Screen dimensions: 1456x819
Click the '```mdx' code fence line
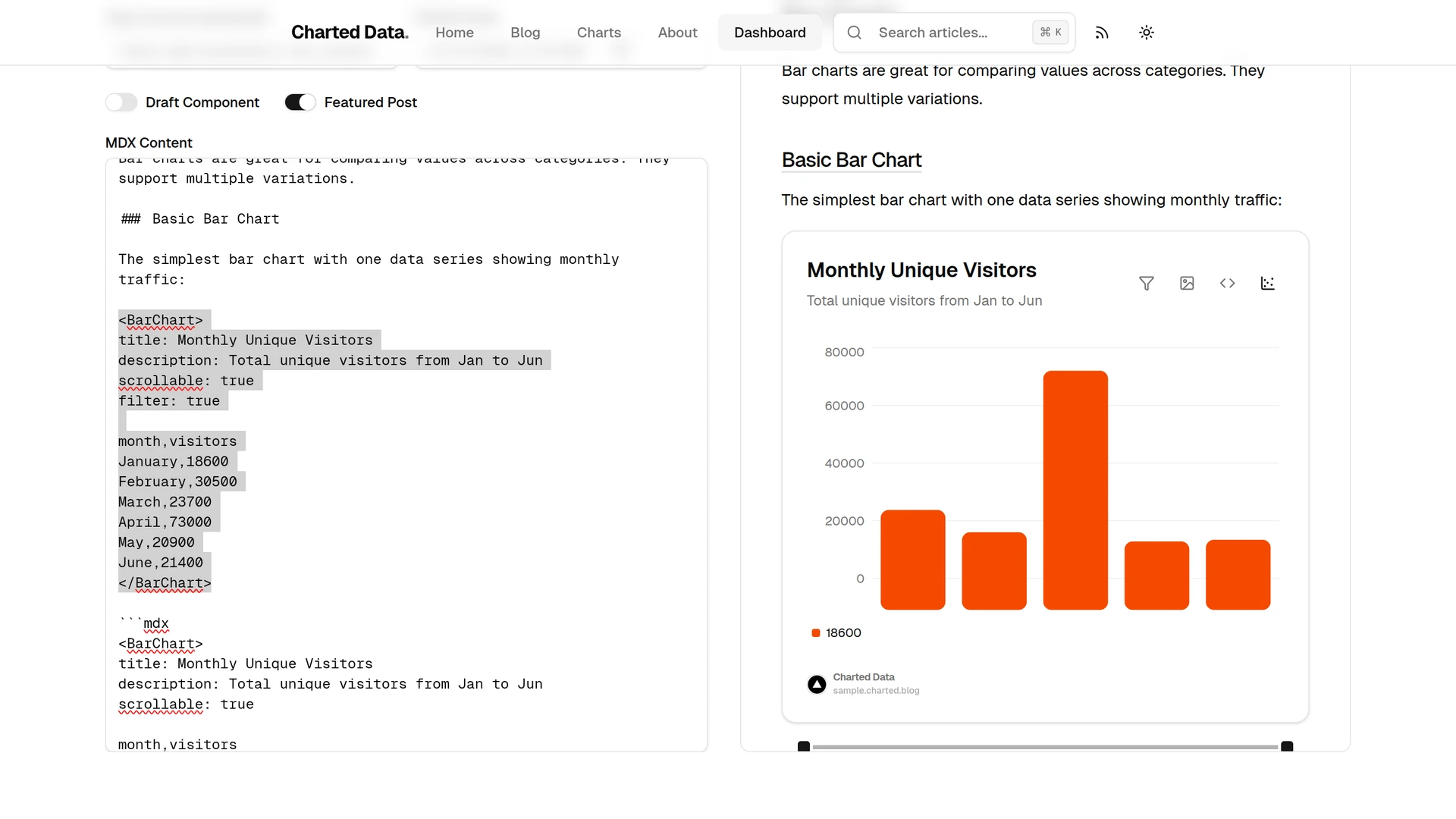[x=144, y=623]
